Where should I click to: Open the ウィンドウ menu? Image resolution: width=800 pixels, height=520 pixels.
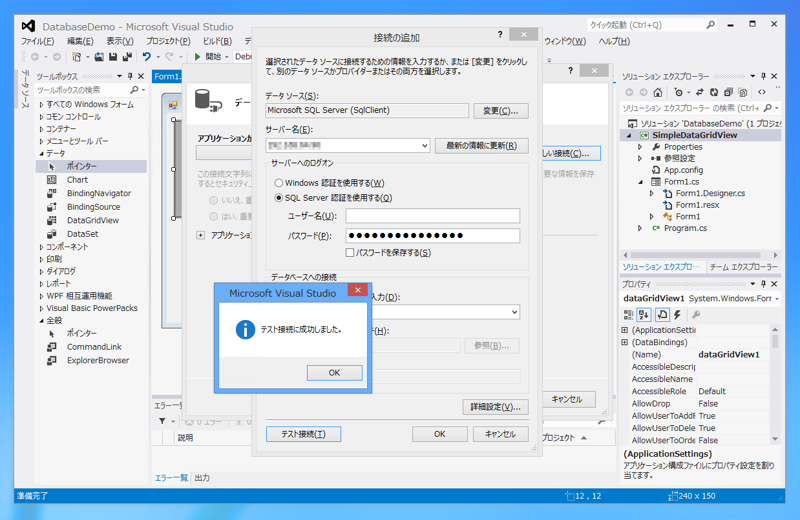(x=565, y=41)
